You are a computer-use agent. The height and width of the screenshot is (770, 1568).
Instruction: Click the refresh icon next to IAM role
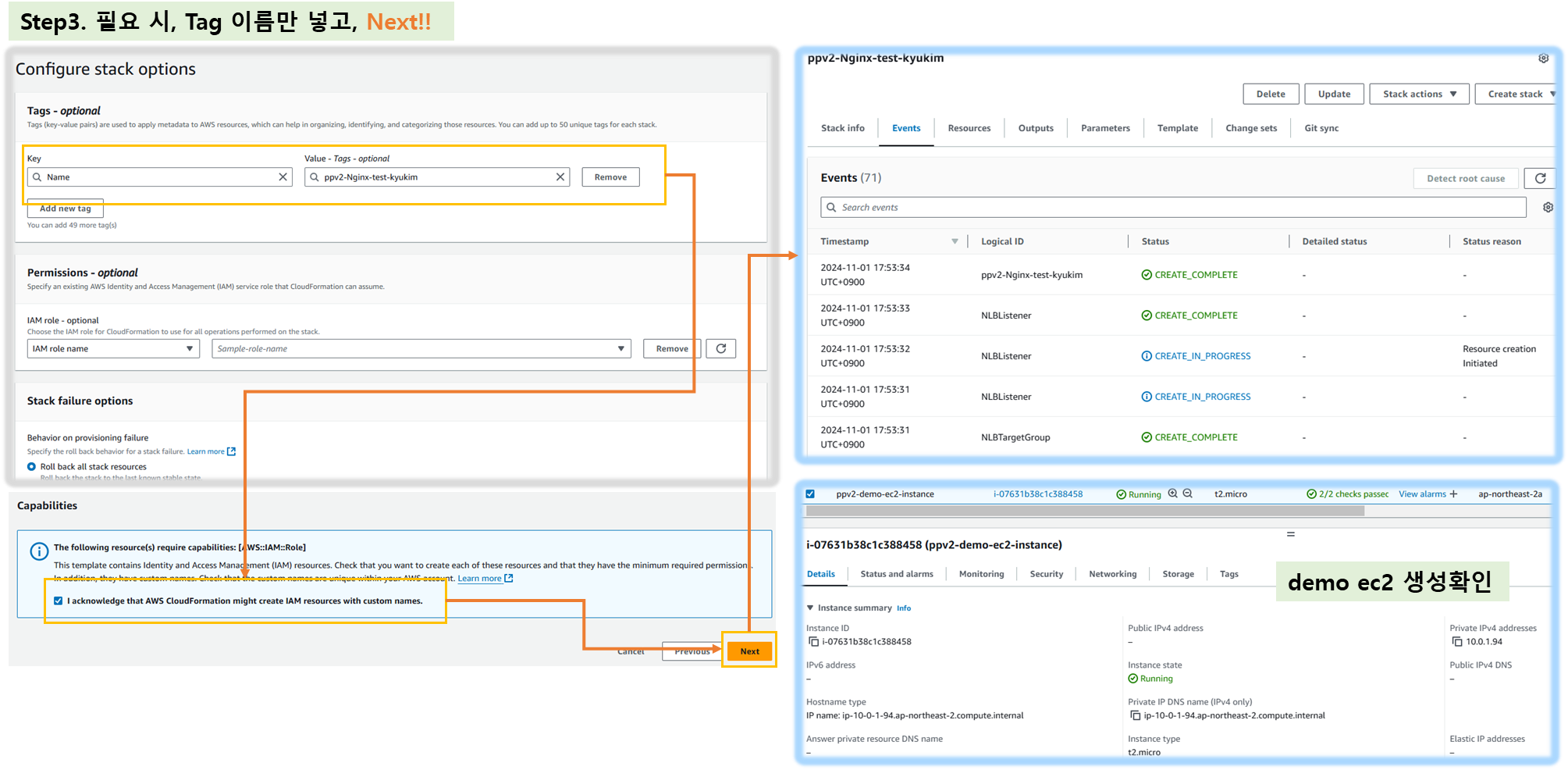(721, 348)
